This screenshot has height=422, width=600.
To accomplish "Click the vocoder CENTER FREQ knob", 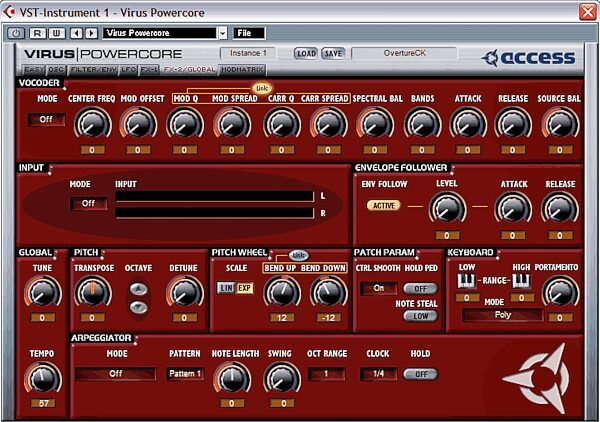I will [92, 124].
